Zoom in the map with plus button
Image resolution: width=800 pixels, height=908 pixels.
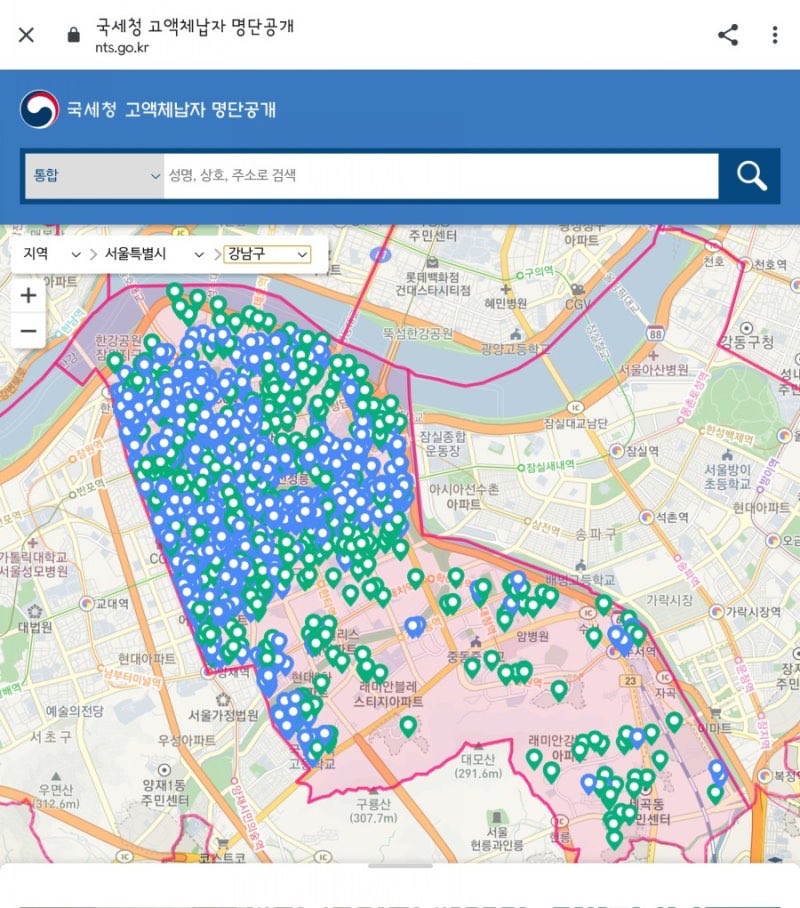tap(28, 296)
